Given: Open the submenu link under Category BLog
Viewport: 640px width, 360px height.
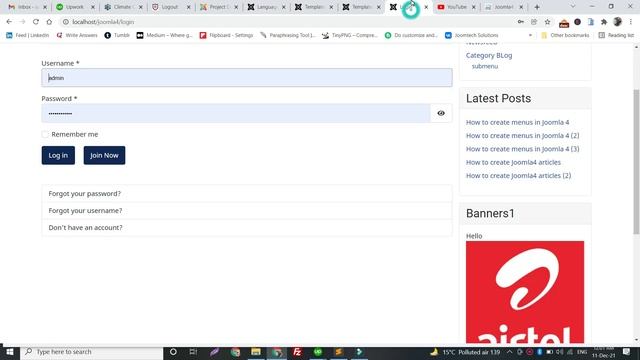Looking at the screenshot, I should (484, 66).
